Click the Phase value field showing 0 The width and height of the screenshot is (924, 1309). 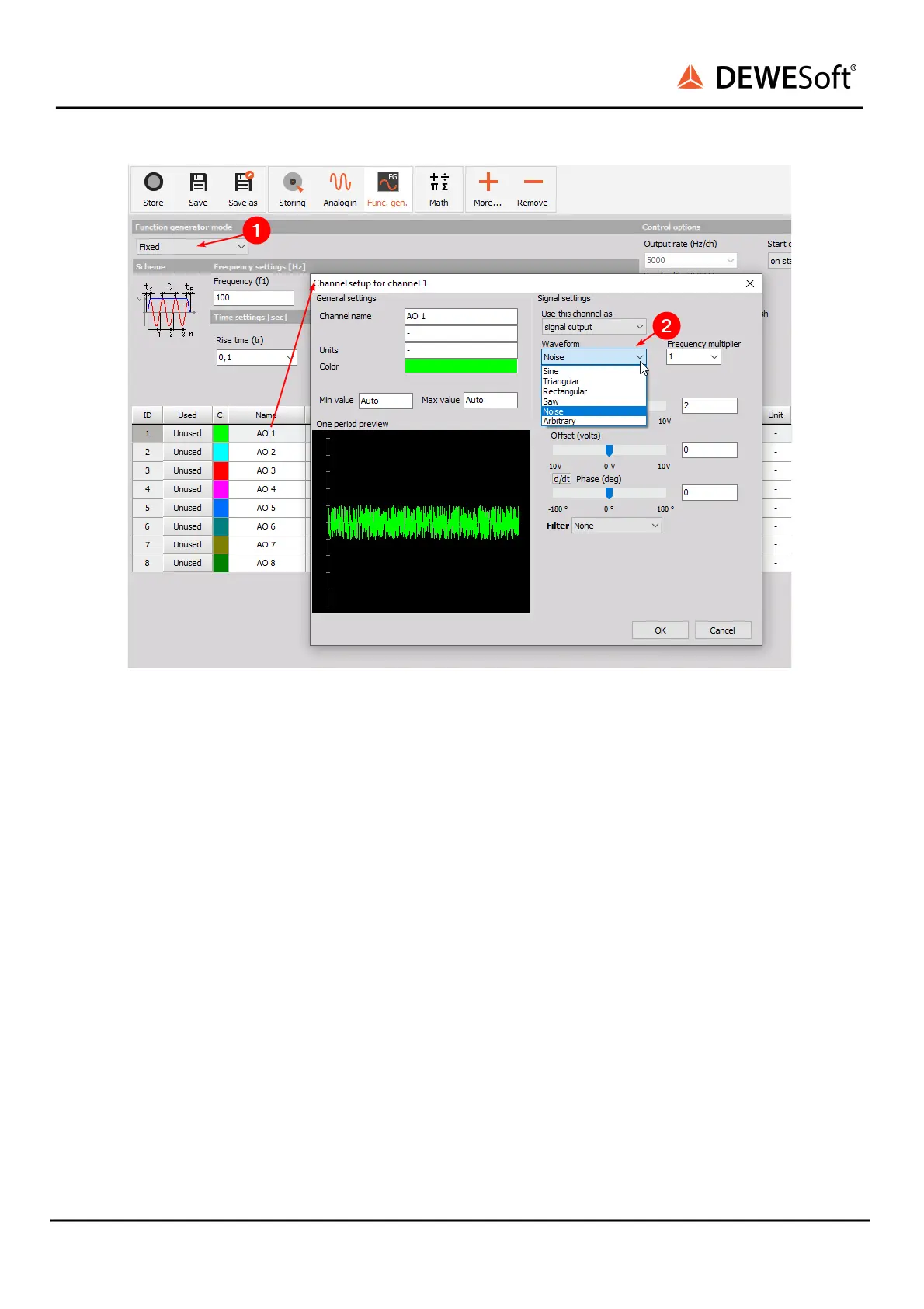click(x=710, y=492)
